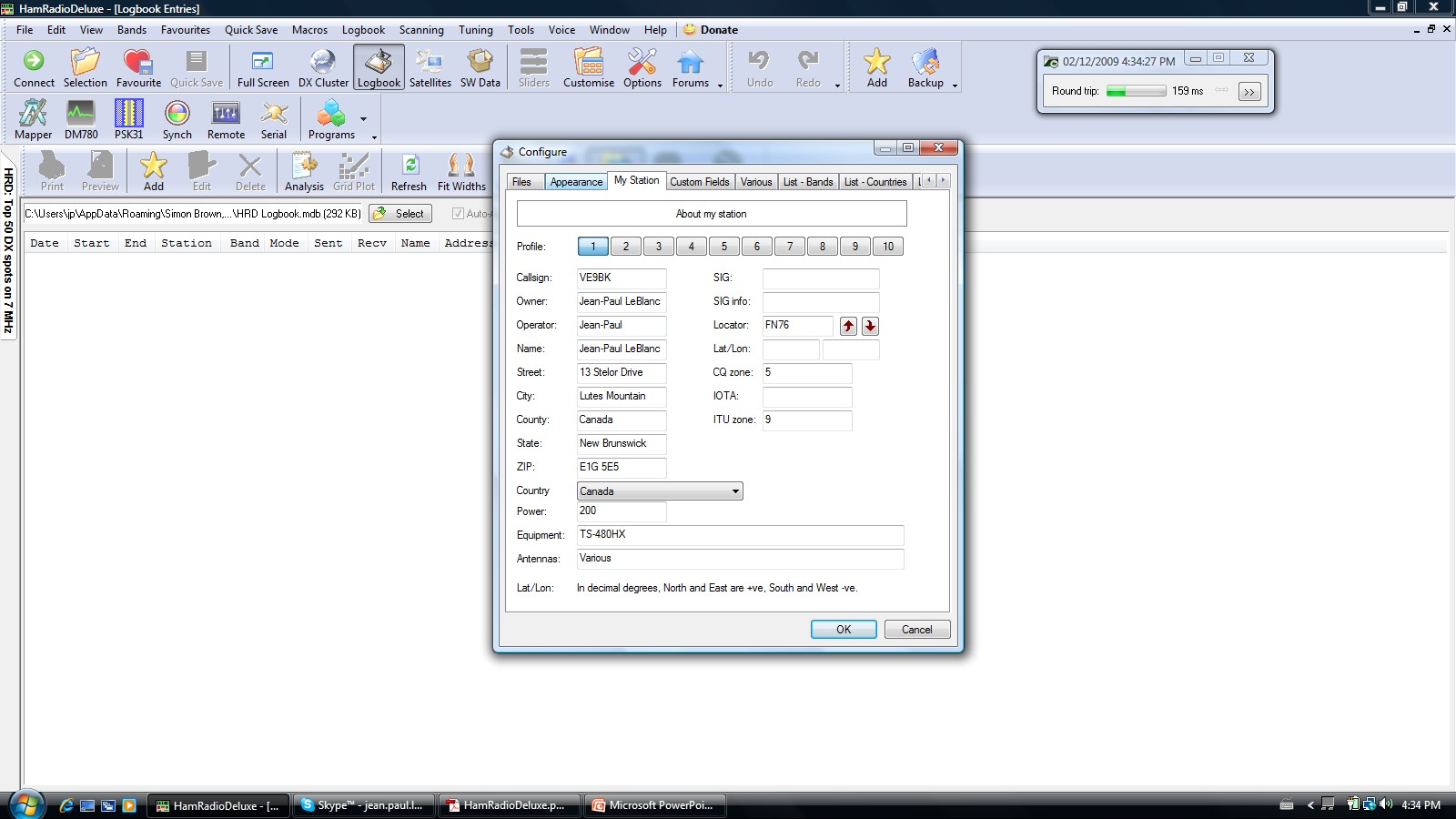
Task: Select station profile 3
Action: (659, 247)
